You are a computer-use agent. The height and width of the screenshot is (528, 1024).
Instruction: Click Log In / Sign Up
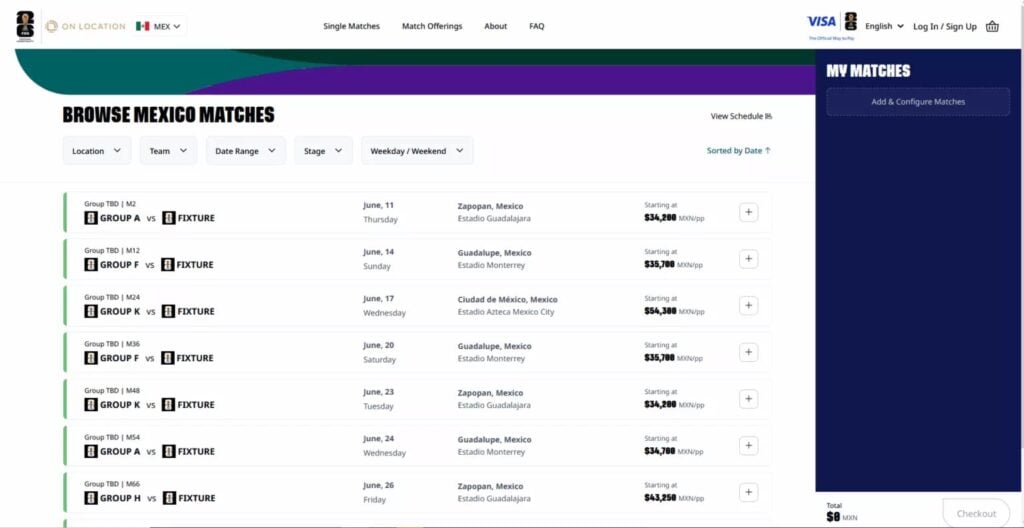pos(944,26)
